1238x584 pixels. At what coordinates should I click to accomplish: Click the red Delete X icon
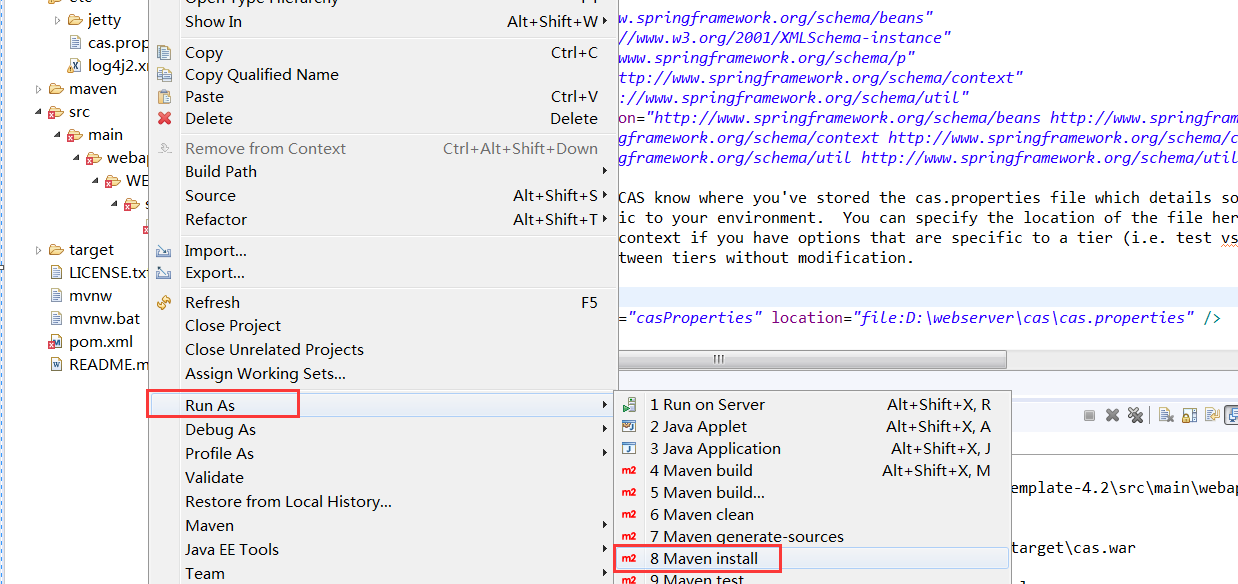point(165,119)
